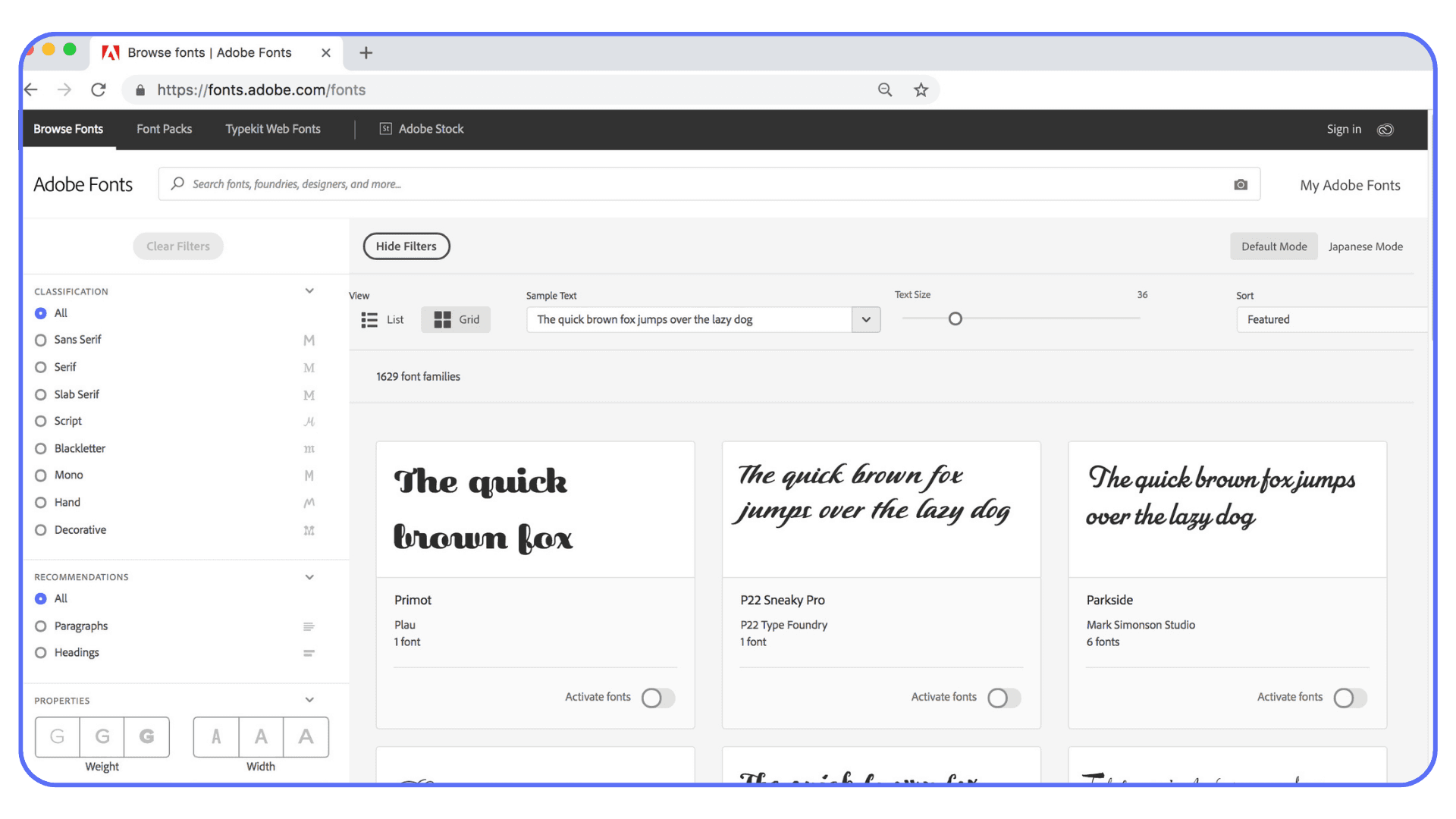Select the Script classification radio button

(x=41, y=421)
